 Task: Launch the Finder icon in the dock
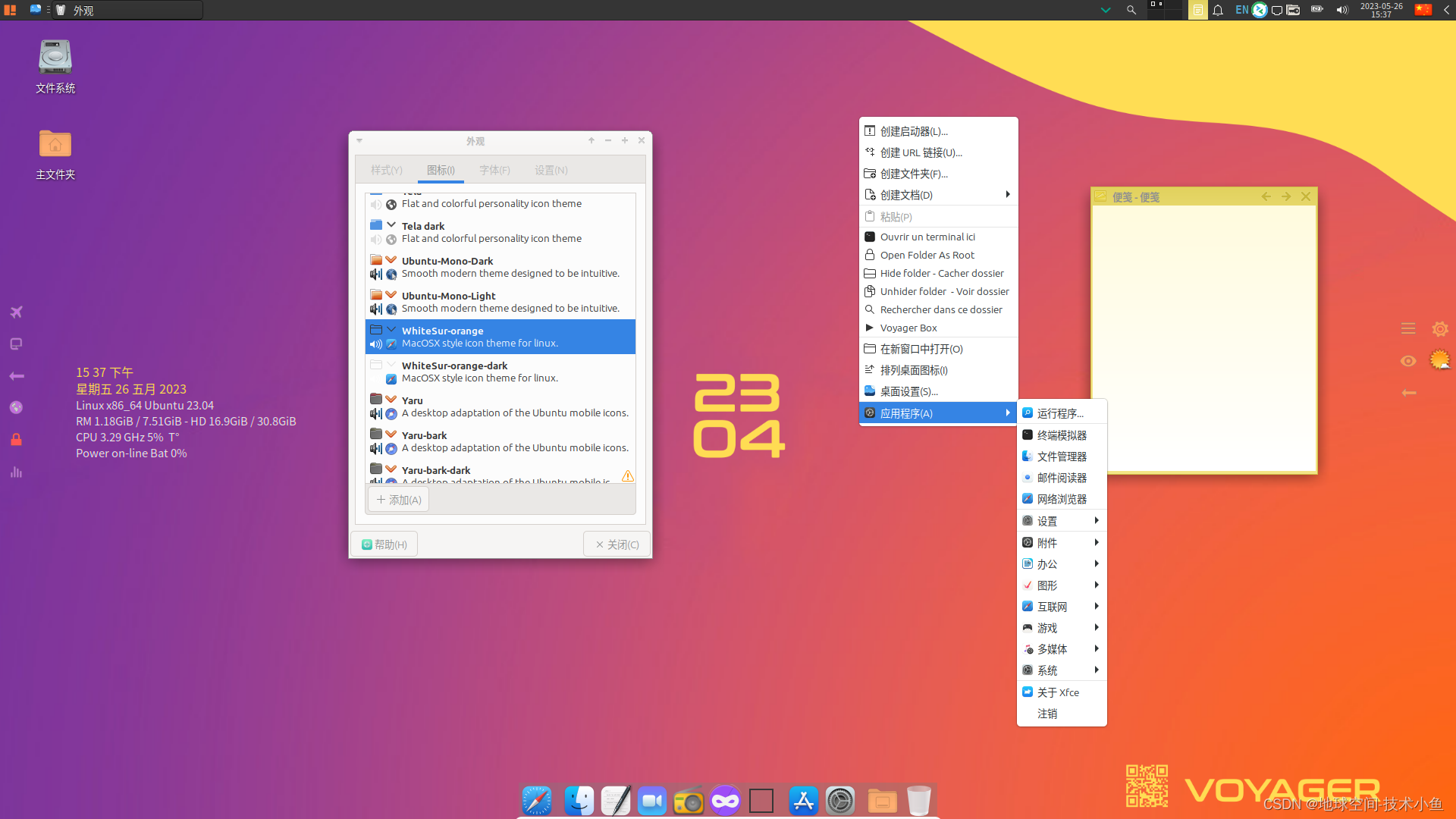tap(579, 801)
